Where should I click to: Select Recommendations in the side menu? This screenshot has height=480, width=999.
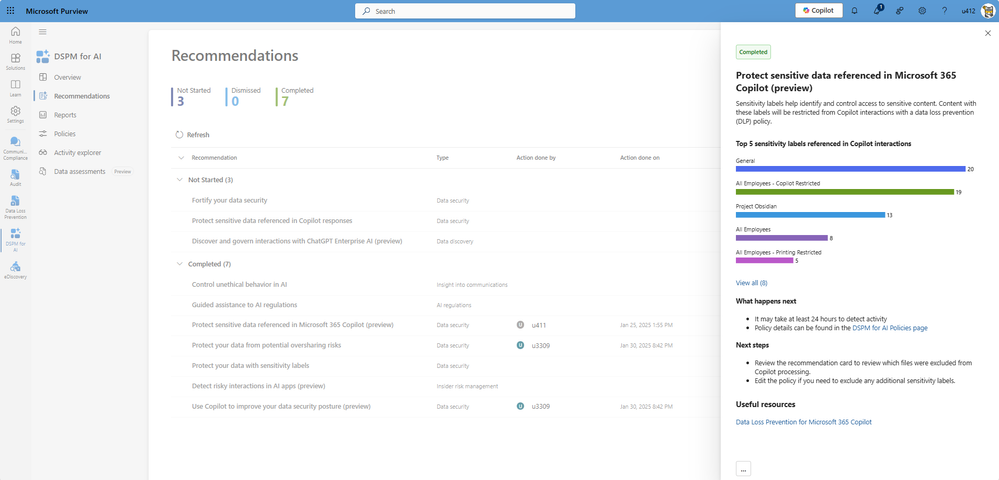82,96
